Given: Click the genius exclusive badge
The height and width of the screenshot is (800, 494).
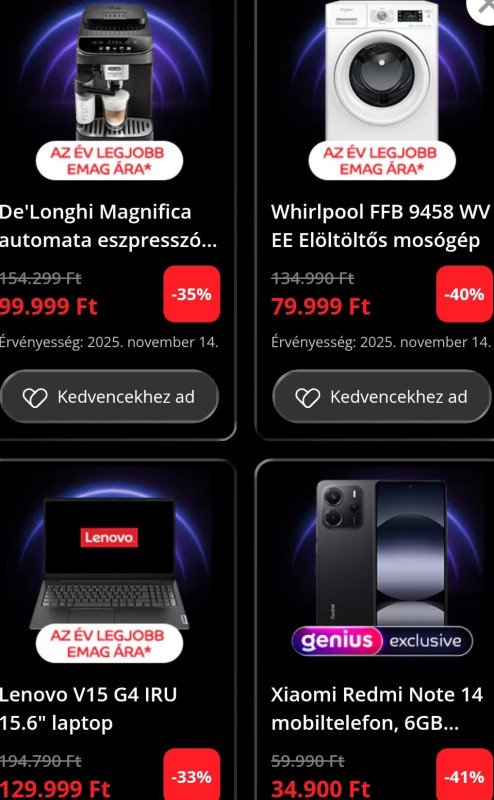Looking at the screenshot, I should (382, 641).
